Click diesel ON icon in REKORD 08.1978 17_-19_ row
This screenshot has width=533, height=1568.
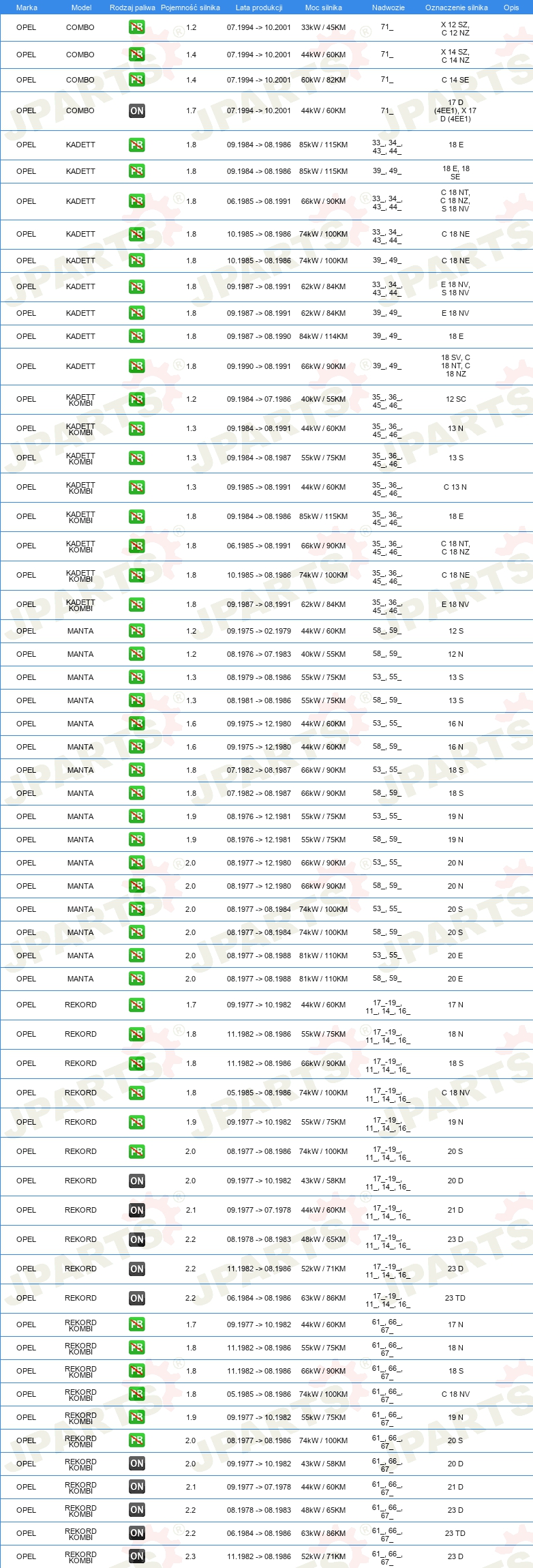(137, 1239)
